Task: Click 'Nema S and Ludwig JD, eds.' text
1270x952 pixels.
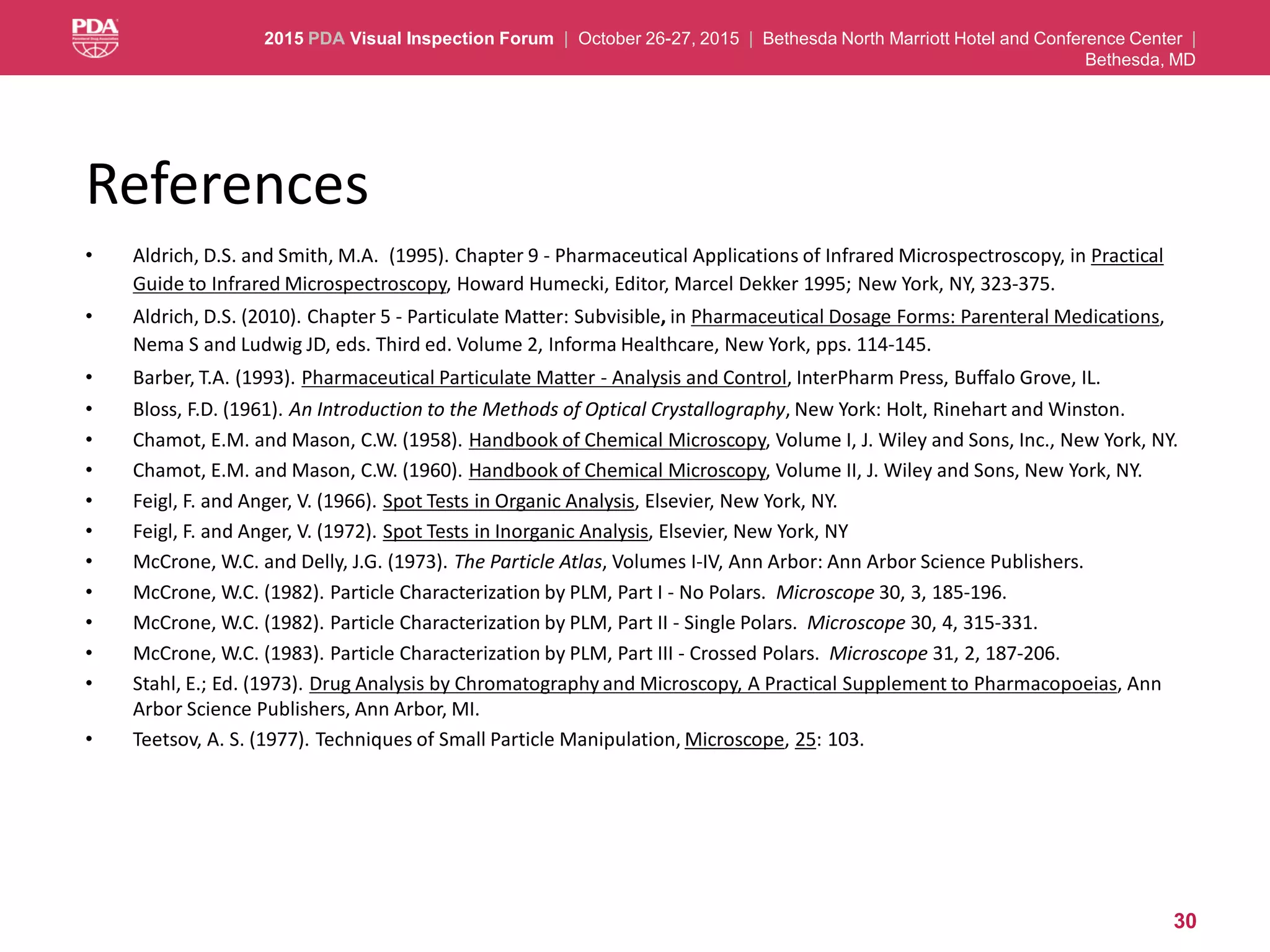Action: [x=252, y=345]
